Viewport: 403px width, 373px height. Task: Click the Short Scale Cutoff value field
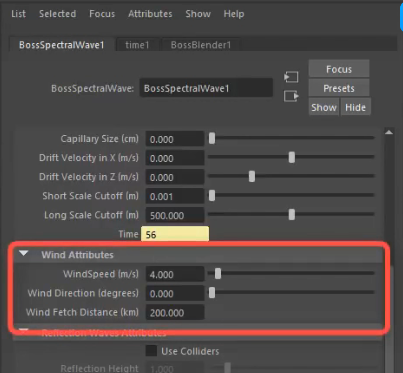click(x=175, y=196)
